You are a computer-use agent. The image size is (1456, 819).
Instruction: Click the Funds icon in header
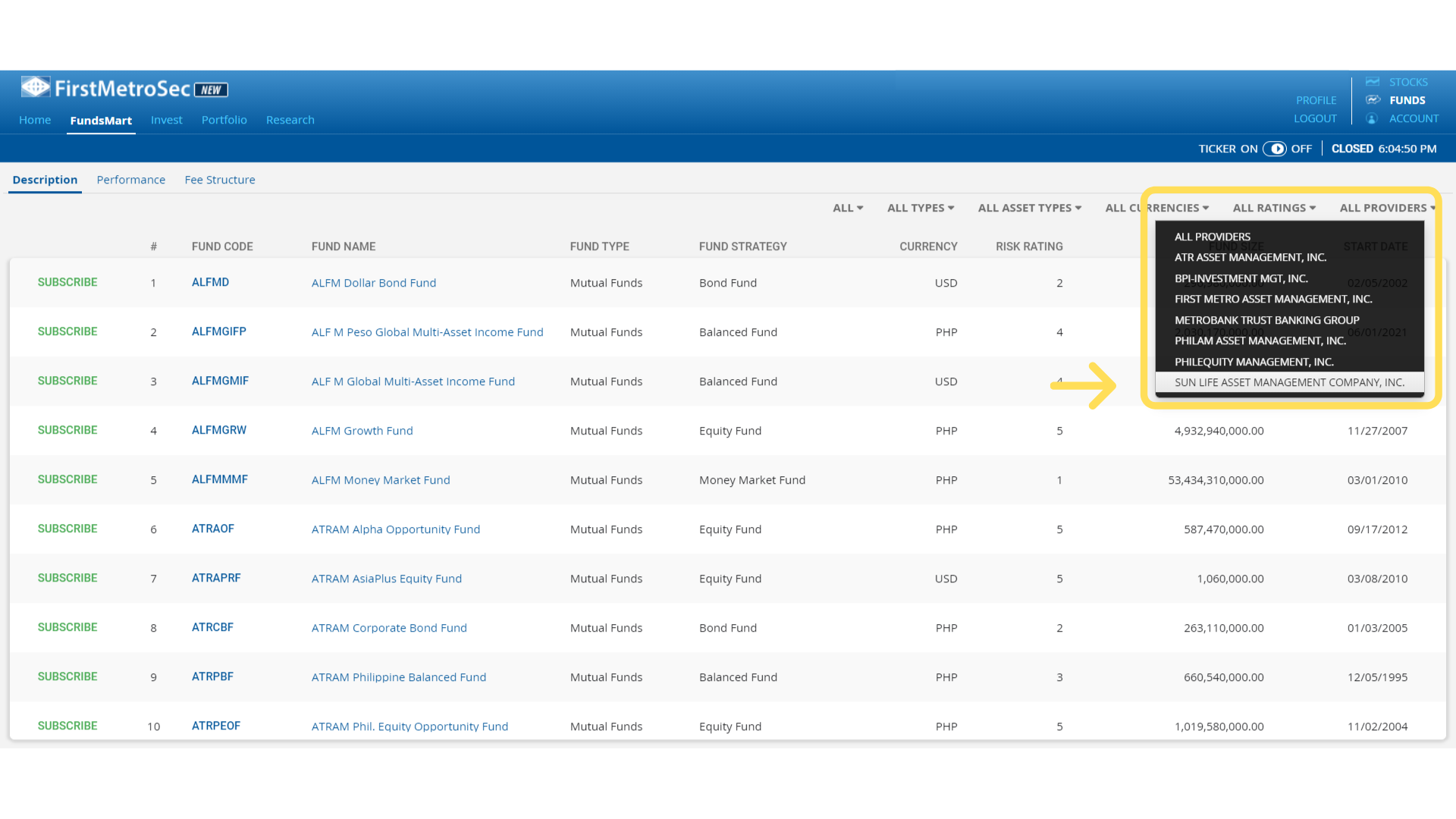pyautogui.click(x=1373, y=100)
